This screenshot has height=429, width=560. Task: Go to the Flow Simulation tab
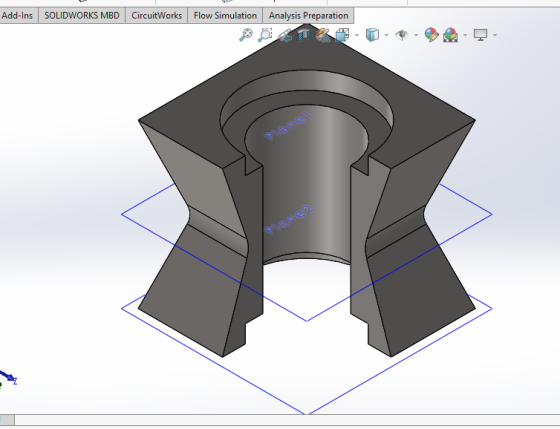tap(225, 16)
